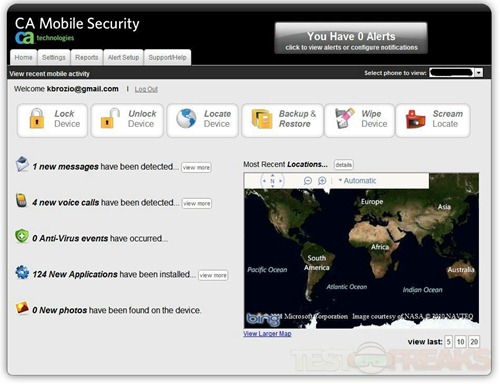Click the 'Most Recent Locations...' heading
Viewport: 500px width, 384px height.
point(285,164)
